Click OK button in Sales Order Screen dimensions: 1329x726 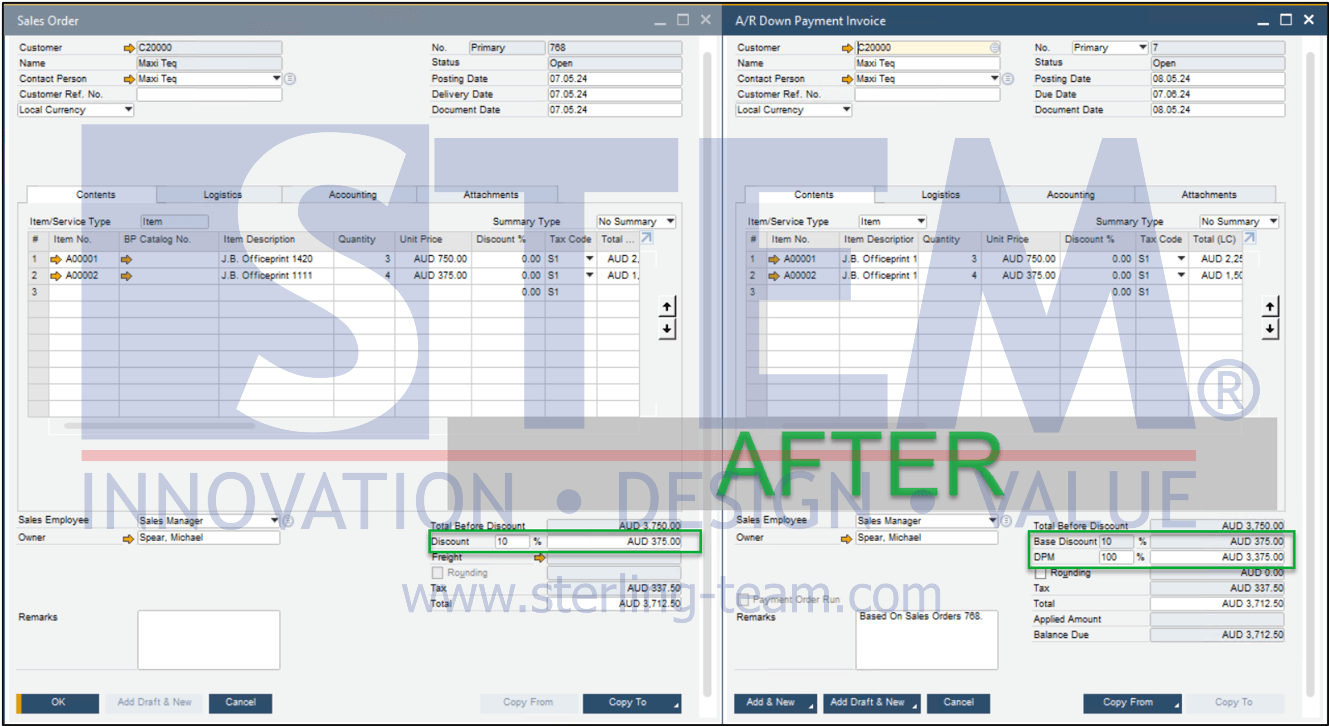(58, 702)
